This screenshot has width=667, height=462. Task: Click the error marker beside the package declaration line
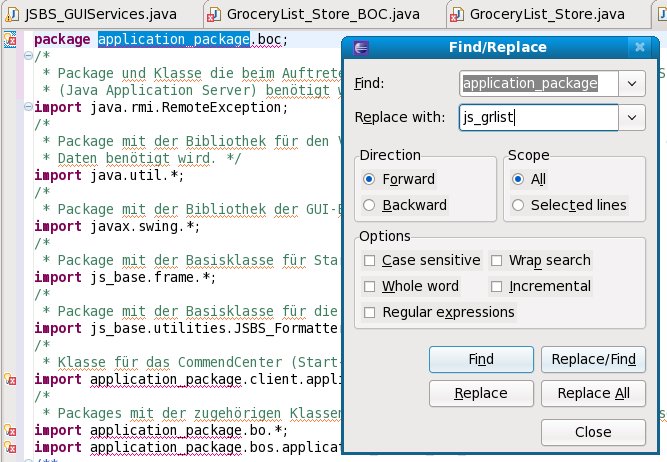tap(9, 40)
